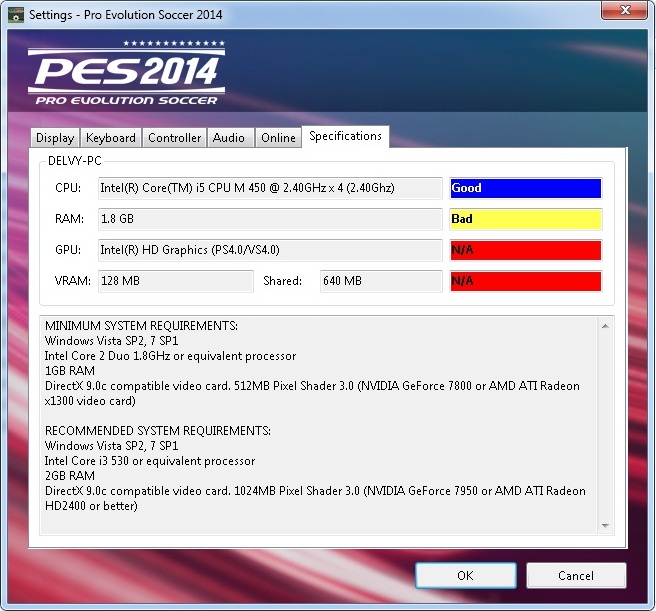656x611 pixels.
Task: Click the requirements scrollbar down arrow
Action: click(x=605, y=526)
